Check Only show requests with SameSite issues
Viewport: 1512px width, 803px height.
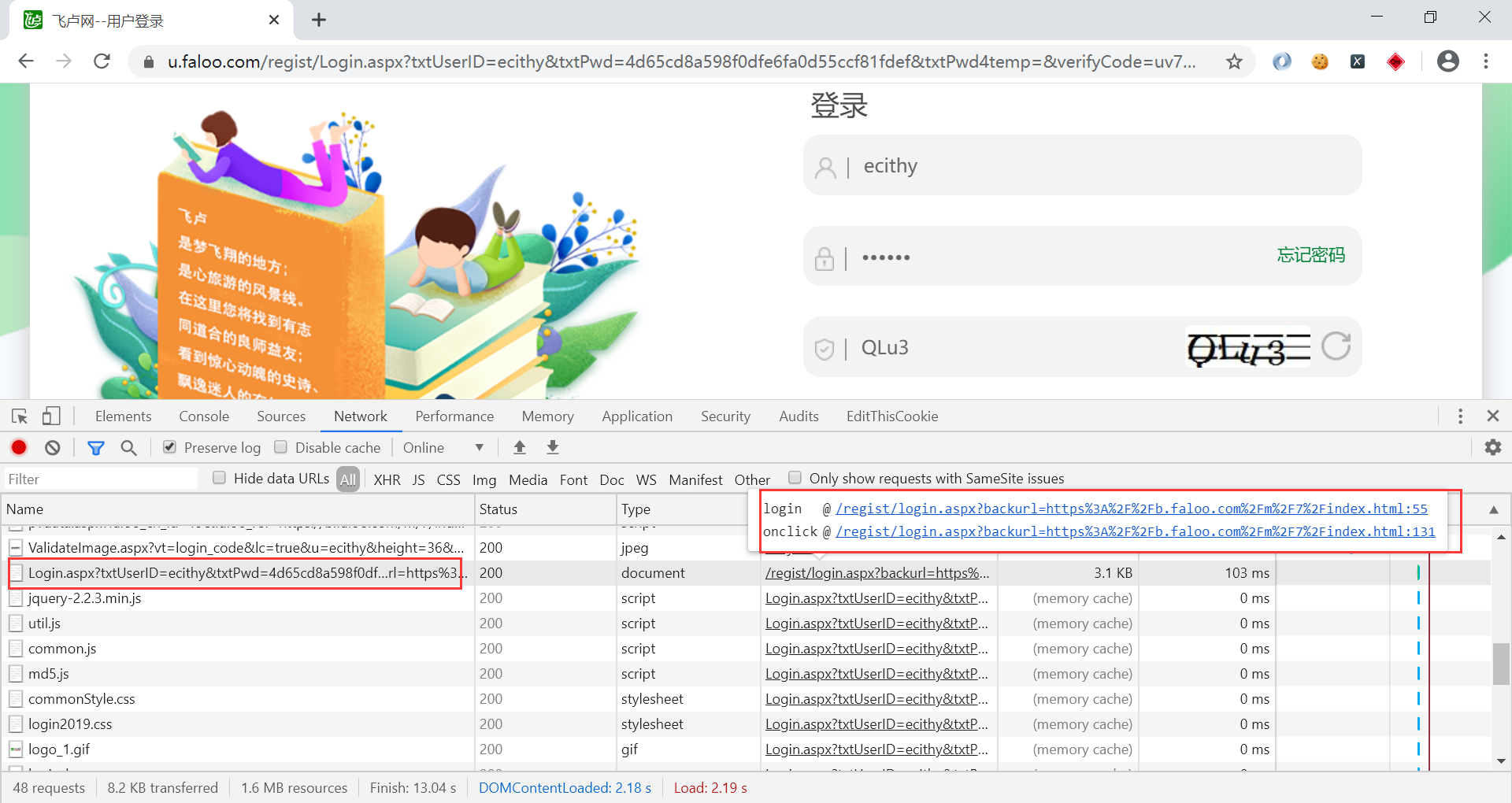795,478
